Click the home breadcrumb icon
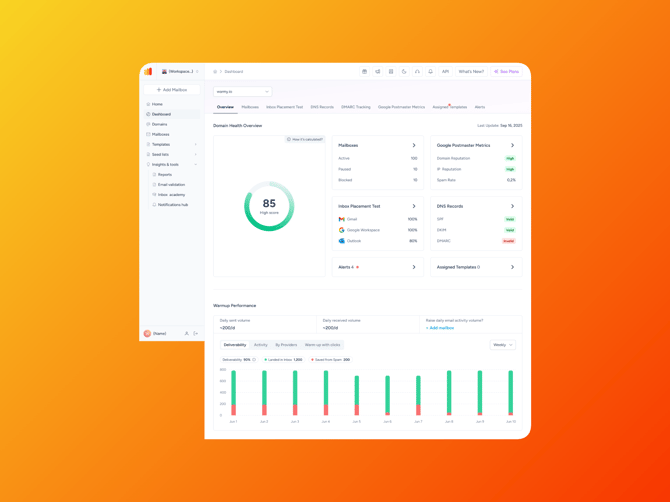This screenshot has width=670, height=502. [215, 72]
